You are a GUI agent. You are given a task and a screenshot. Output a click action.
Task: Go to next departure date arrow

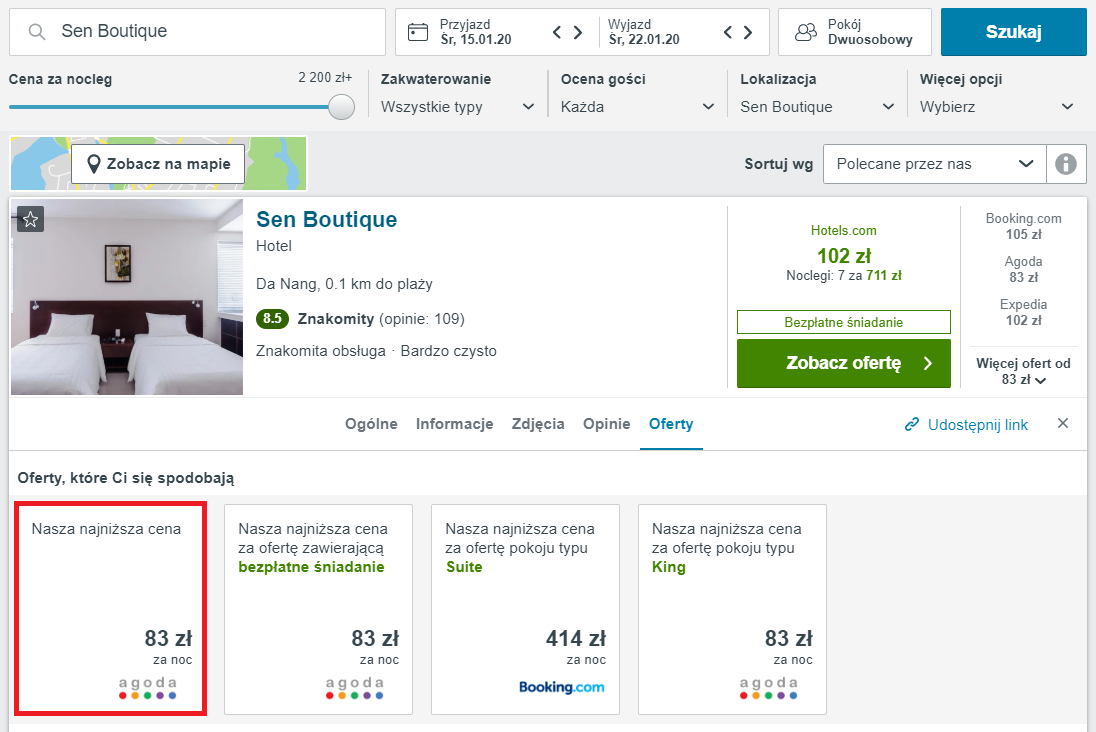(x=748, y=32)
